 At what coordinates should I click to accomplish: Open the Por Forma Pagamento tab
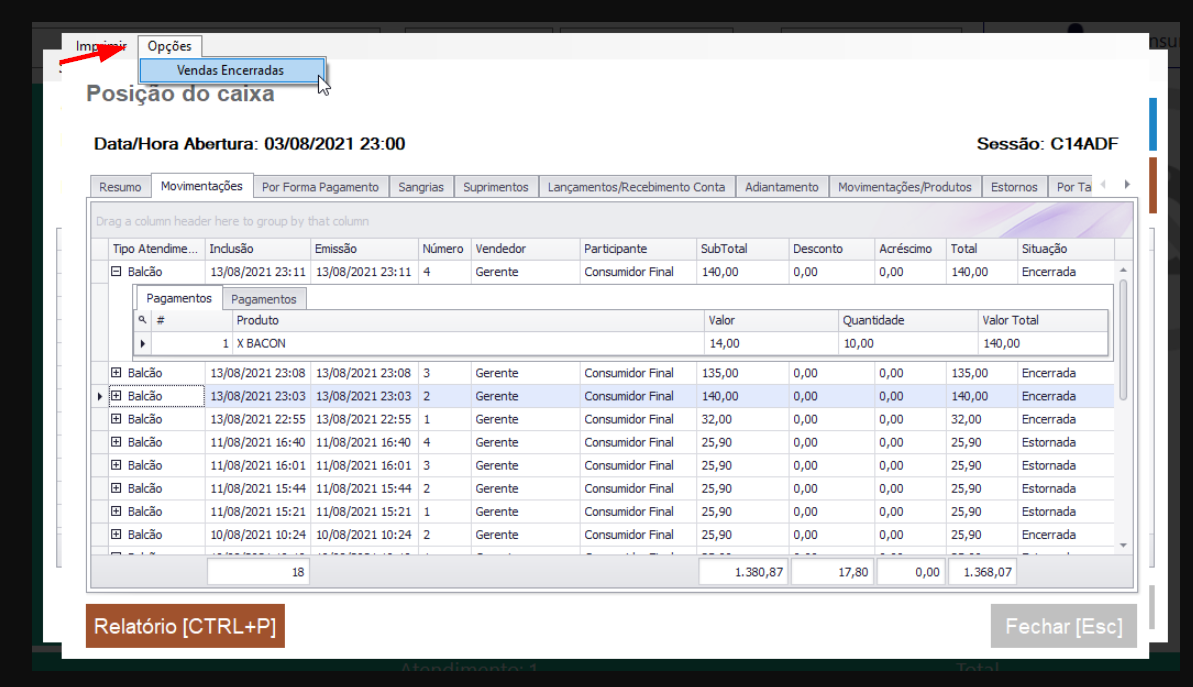(x=320, y=187)
